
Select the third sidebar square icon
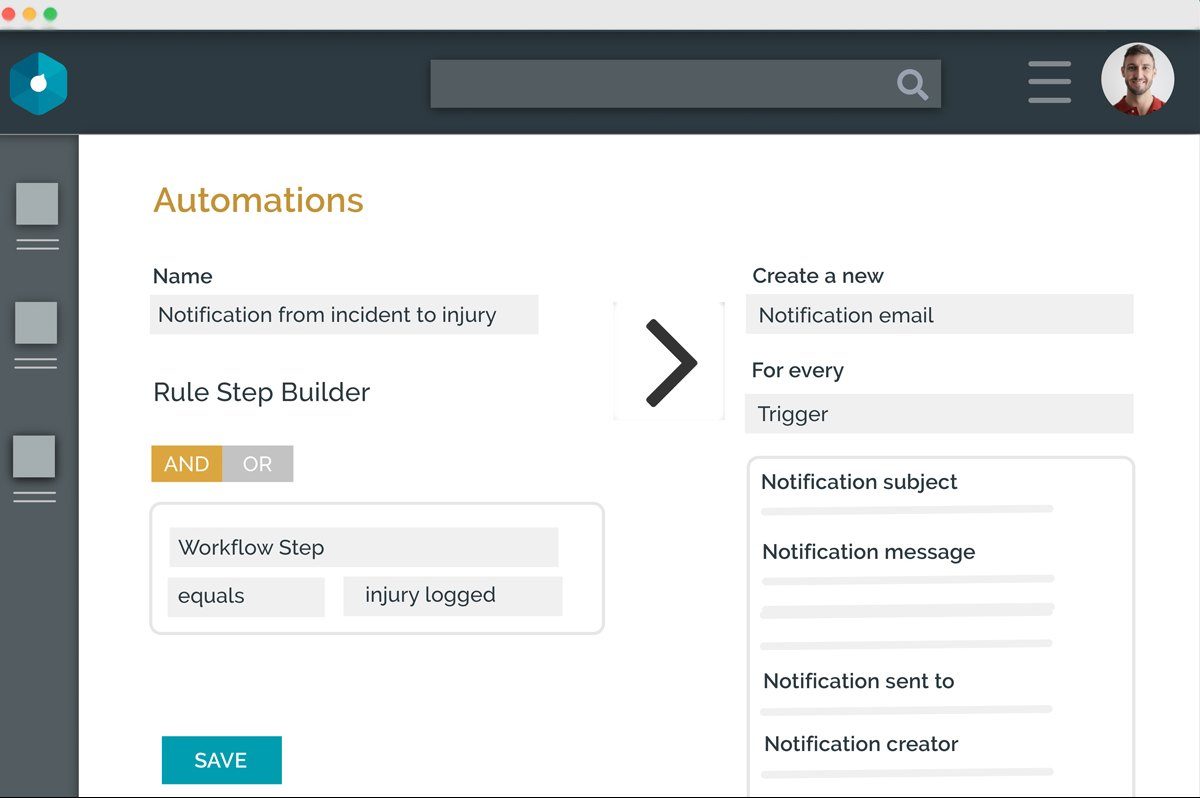point(34,456)
